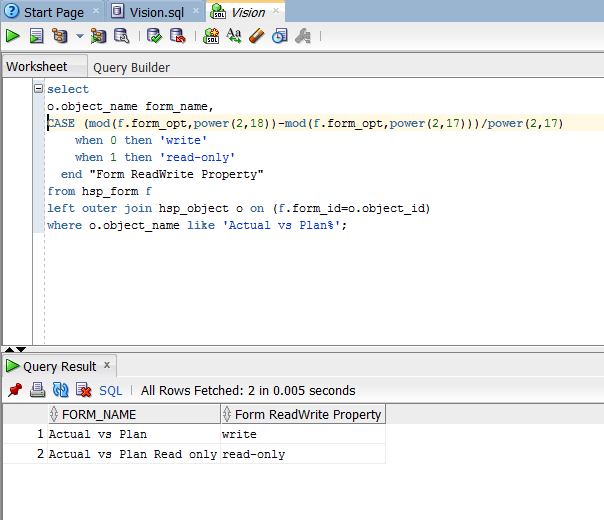Click the sort icon beside FORM_NAME
Viewport: 604px width, 520px height.
click(x=54, y=414)
